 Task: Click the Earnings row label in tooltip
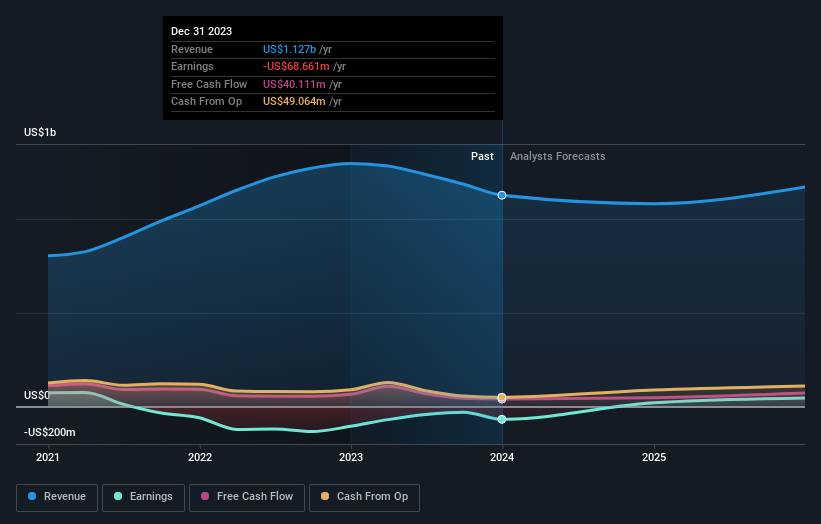(x=192, y=66)
